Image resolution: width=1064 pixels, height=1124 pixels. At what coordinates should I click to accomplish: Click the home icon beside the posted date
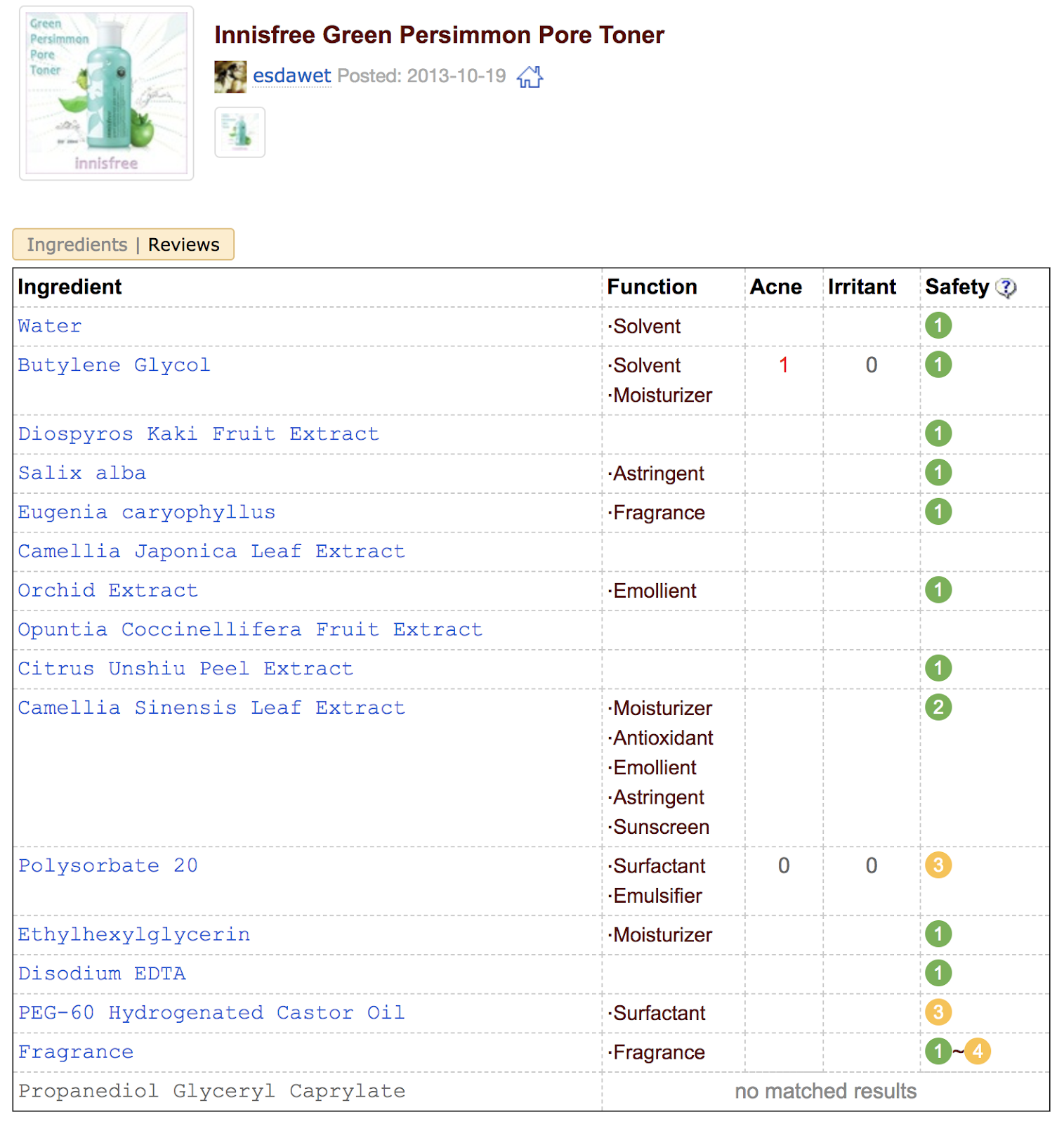(x=530, y=77)
